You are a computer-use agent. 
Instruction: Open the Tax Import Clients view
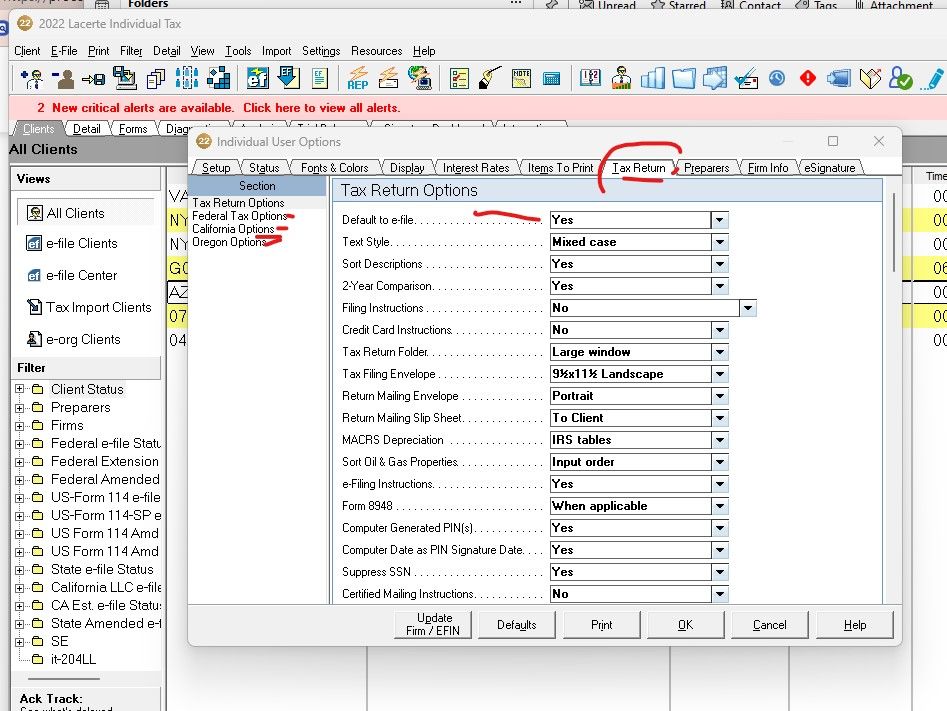coord(89,307)
